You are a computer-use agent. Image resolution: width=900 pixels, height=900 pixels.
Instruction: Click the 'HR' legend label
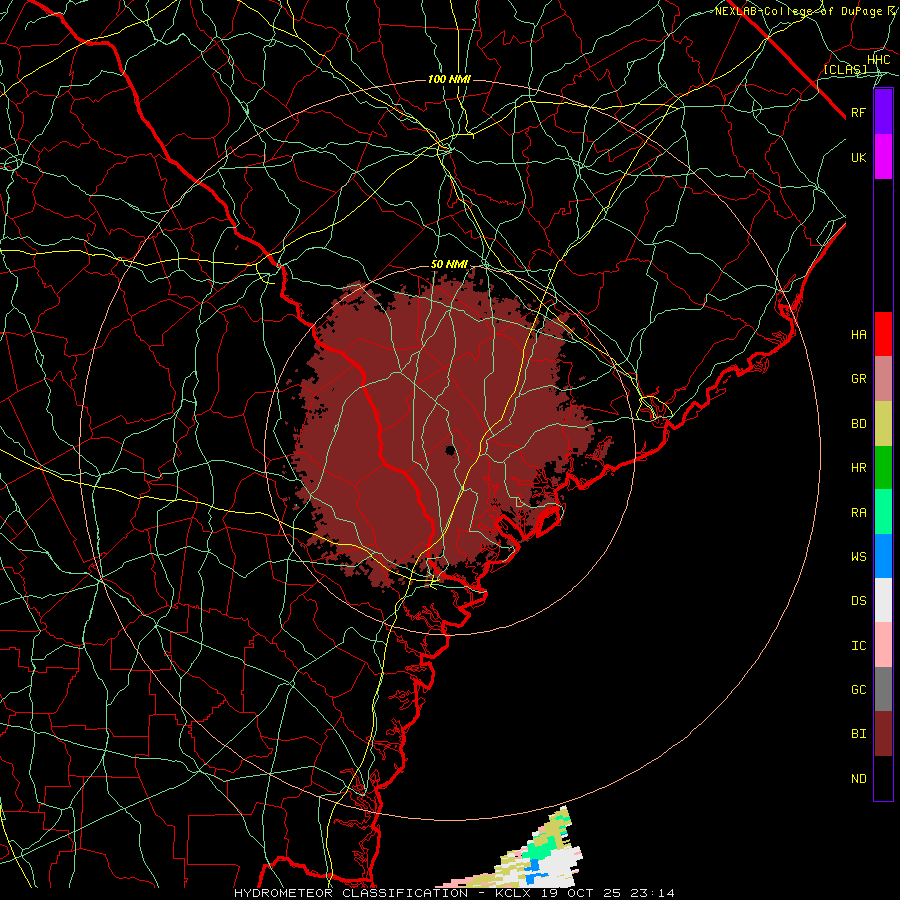point(858,468)
